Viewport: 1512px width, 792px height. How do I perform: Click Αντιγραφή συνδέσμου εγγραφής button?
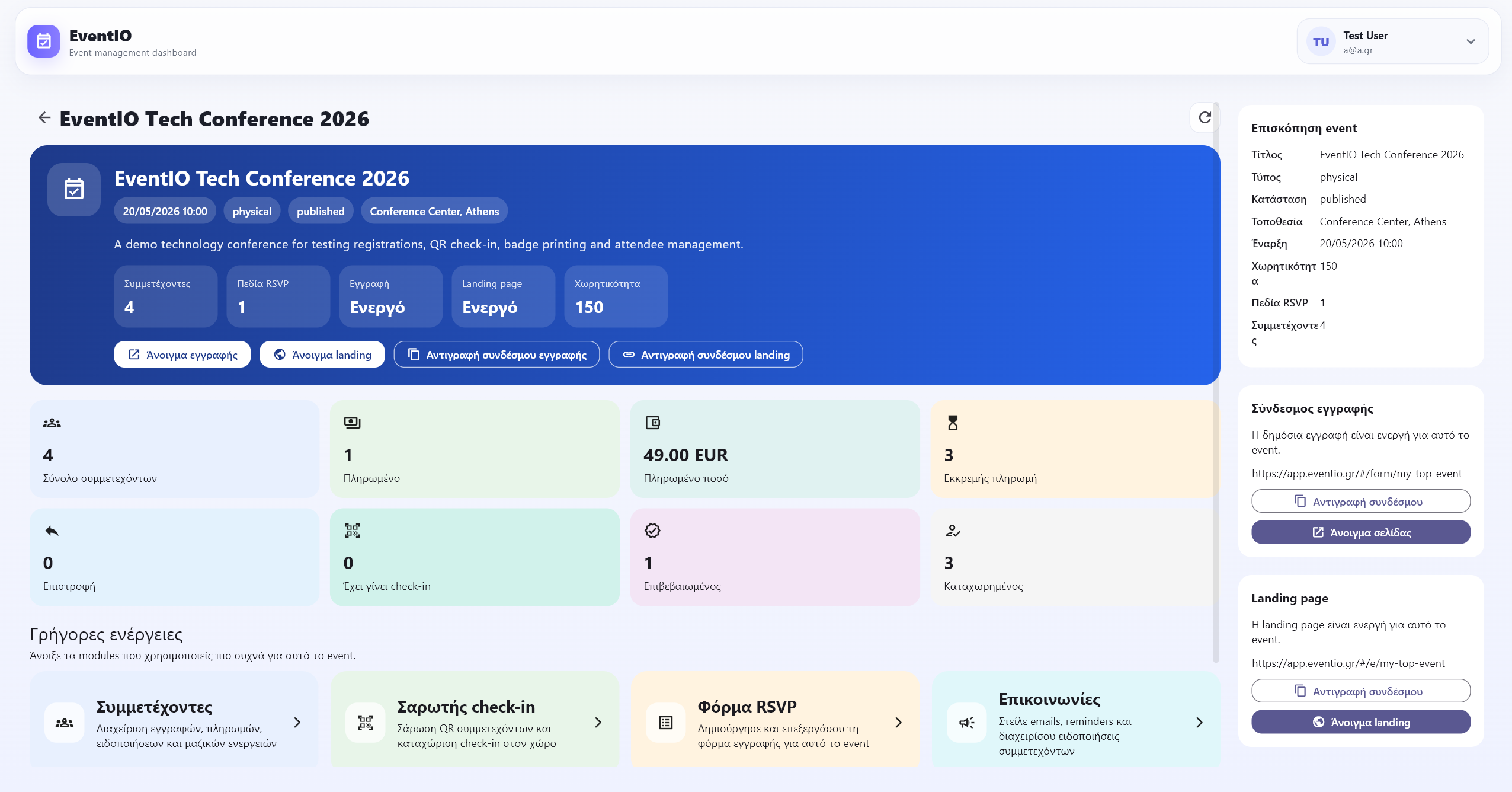(496, 355)
